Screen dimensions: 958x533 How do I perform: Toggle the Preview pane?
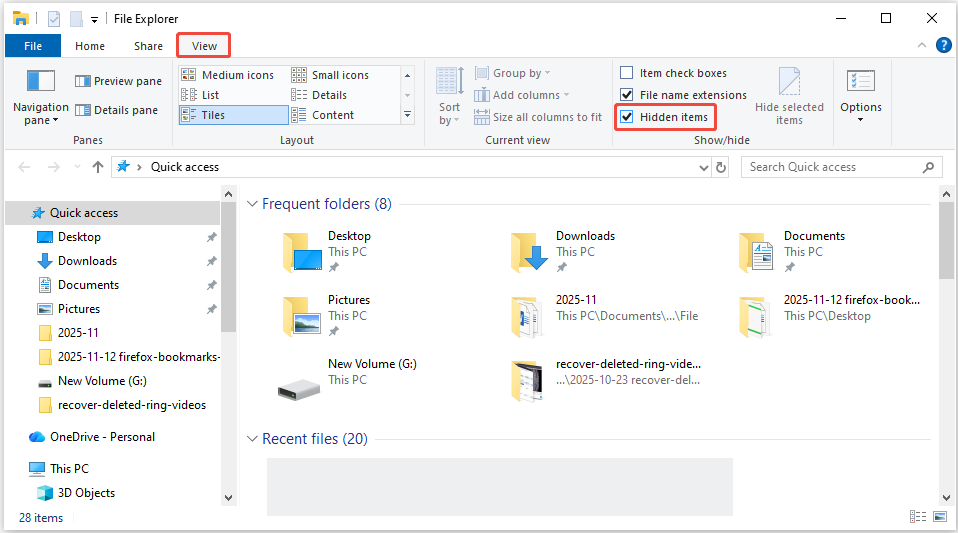pos(119,81)
